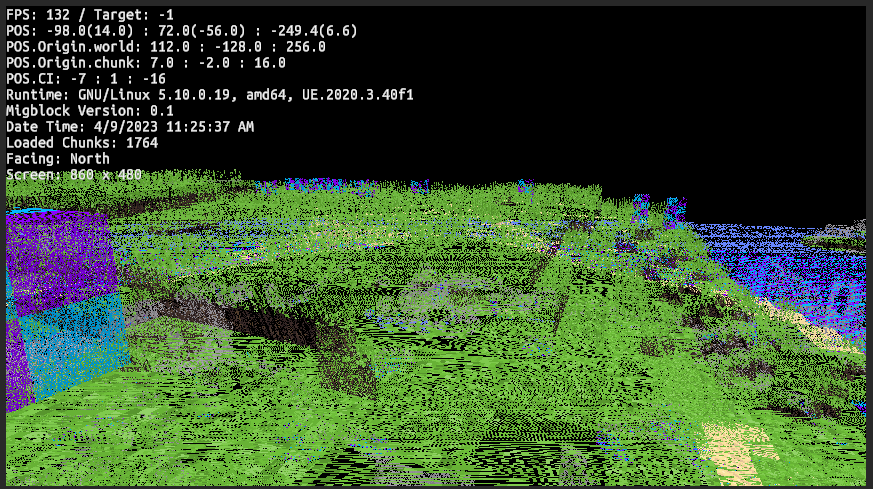Click the Migblock Version: 0.1 text

[x=90, y=111]
